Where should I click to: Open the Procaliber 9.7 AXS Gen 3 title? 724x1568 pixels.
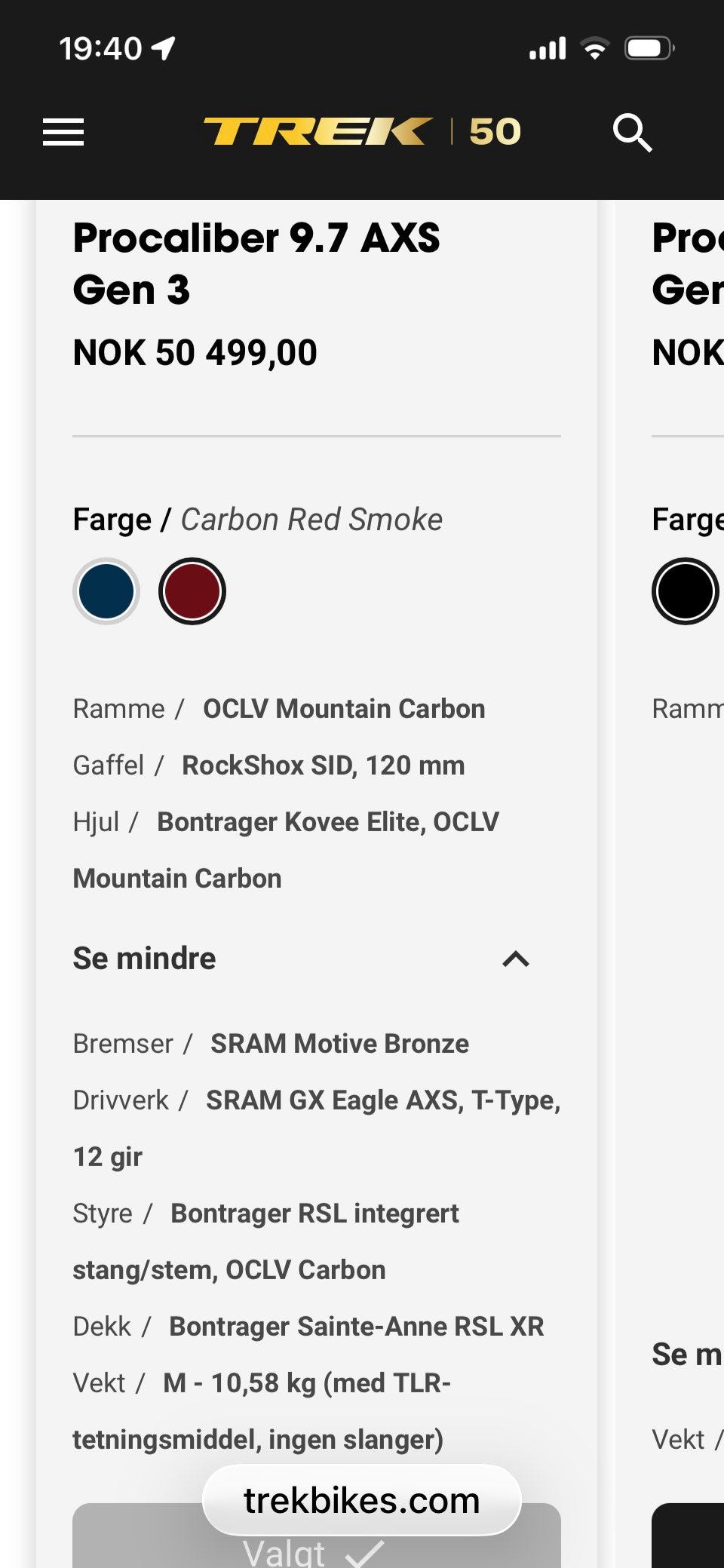(x=256, y=264)
